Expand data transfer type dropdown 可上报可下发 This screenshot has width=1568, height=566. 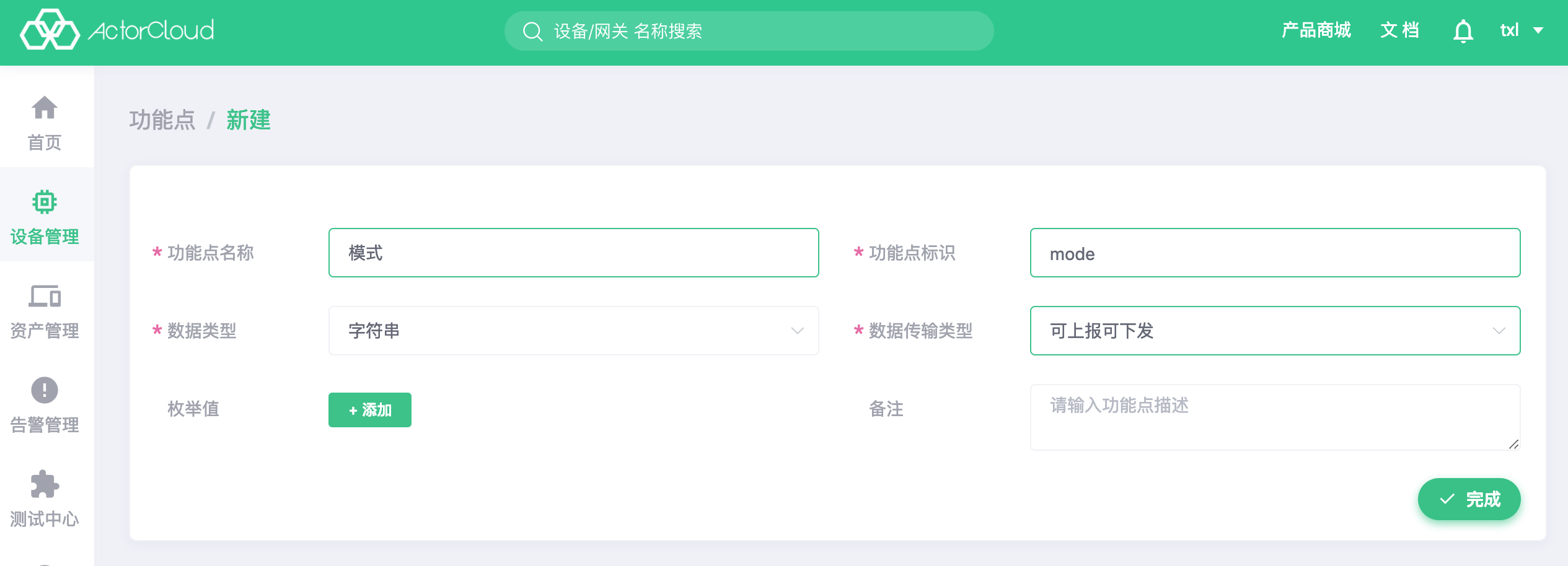1275,331
